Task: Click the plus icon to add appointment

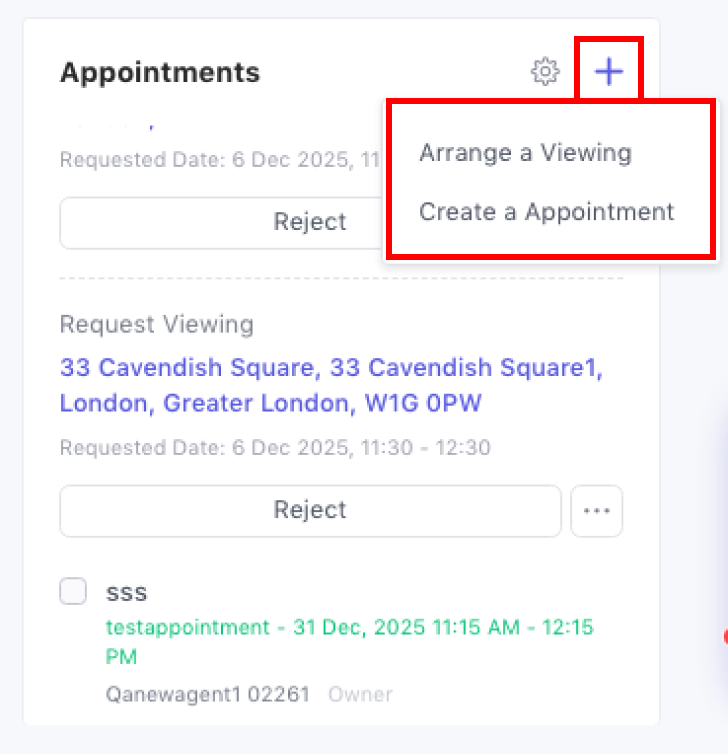Action: tap(608, 72)
